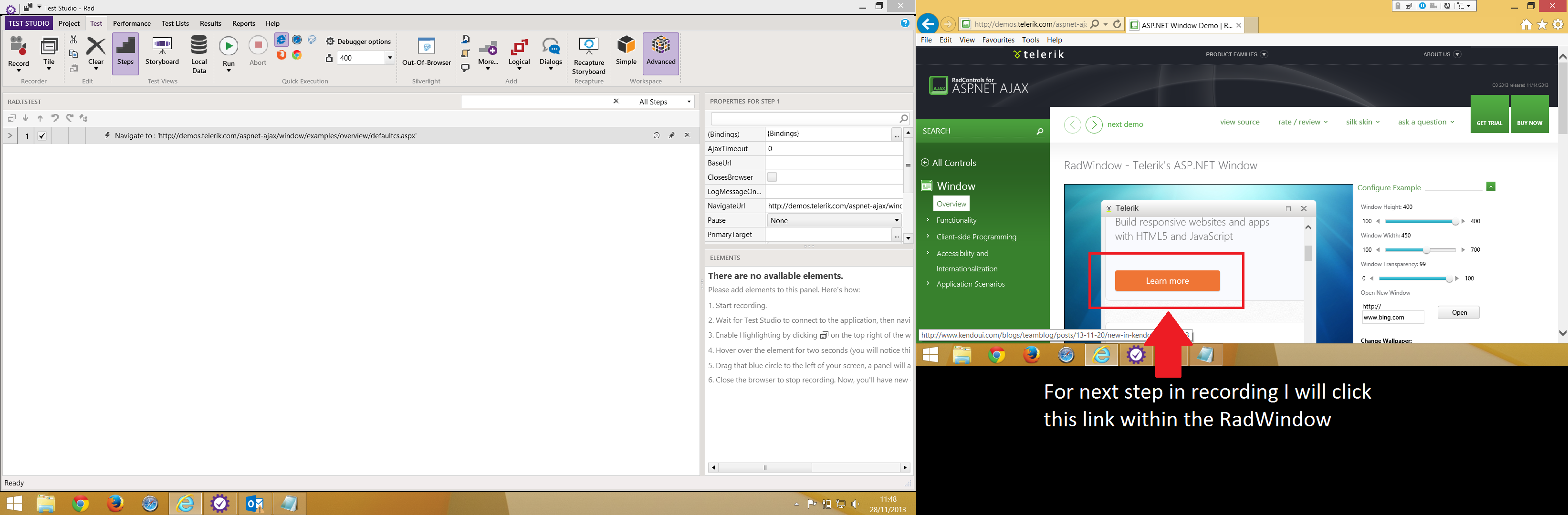Expand step 1 row arrow

pyautogui.click(x=10, y=135)
